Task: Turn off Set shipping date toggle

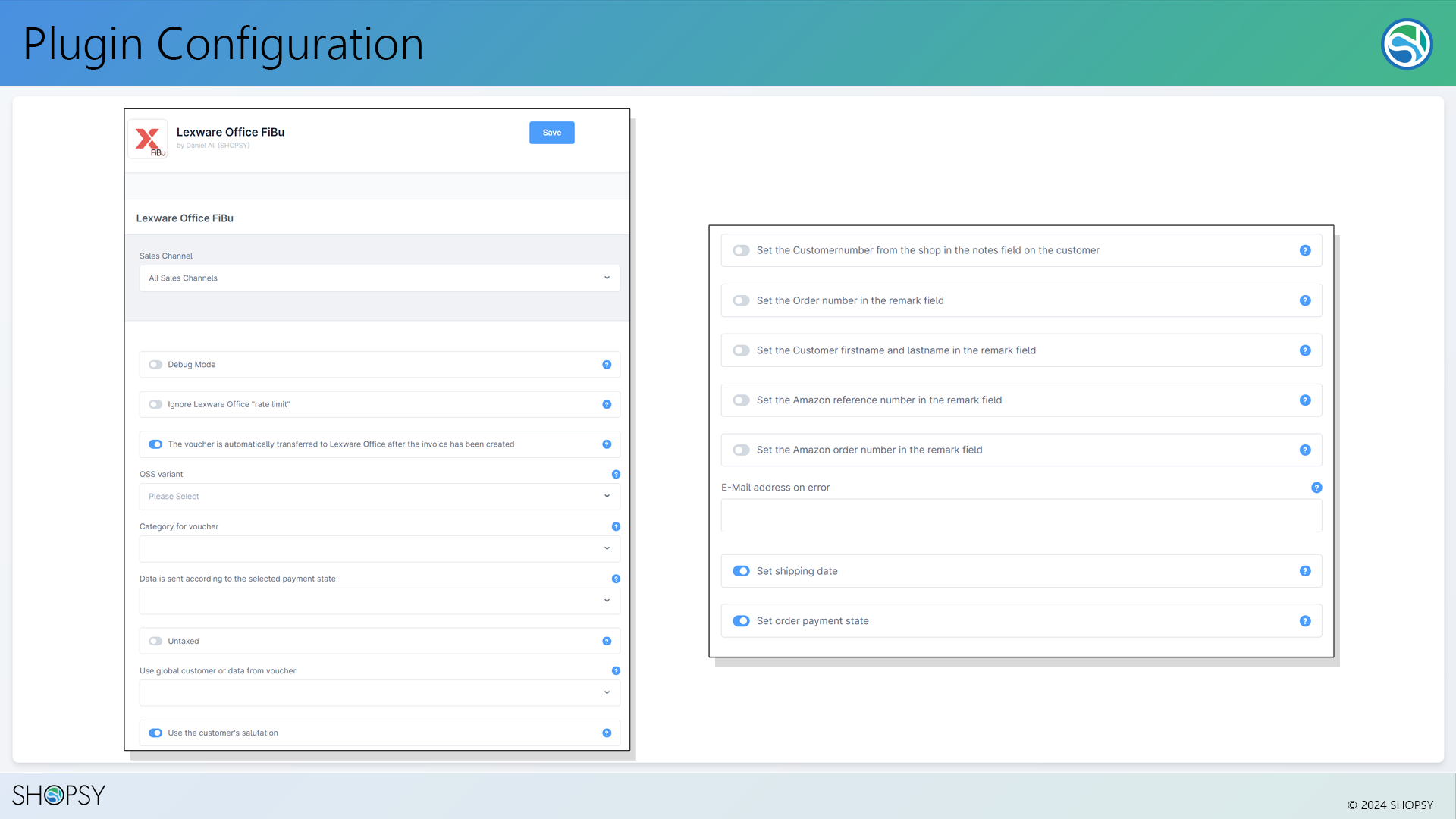Action: (741, 572)
